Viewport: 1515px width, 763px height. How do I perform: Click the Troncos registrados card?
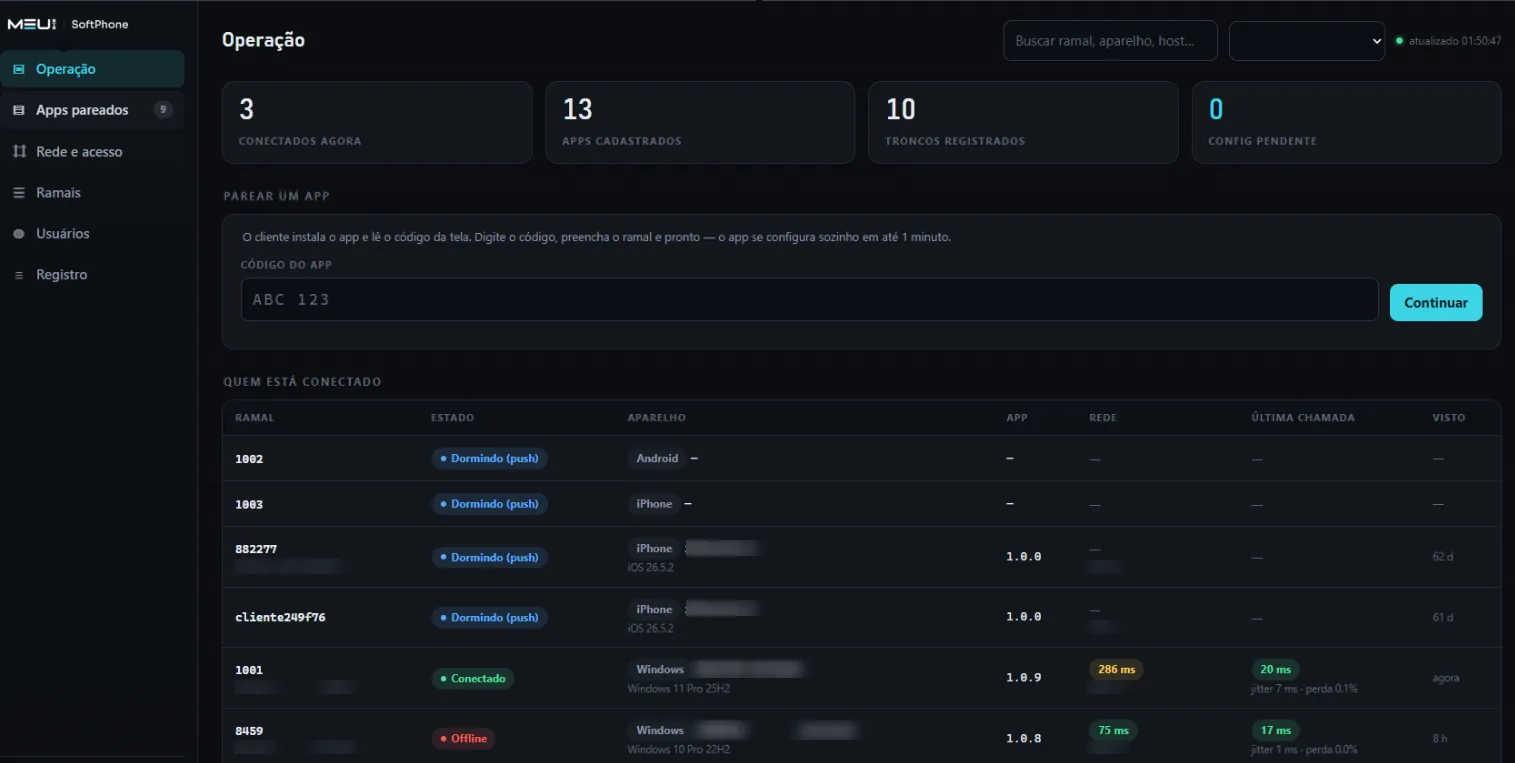1023,122
